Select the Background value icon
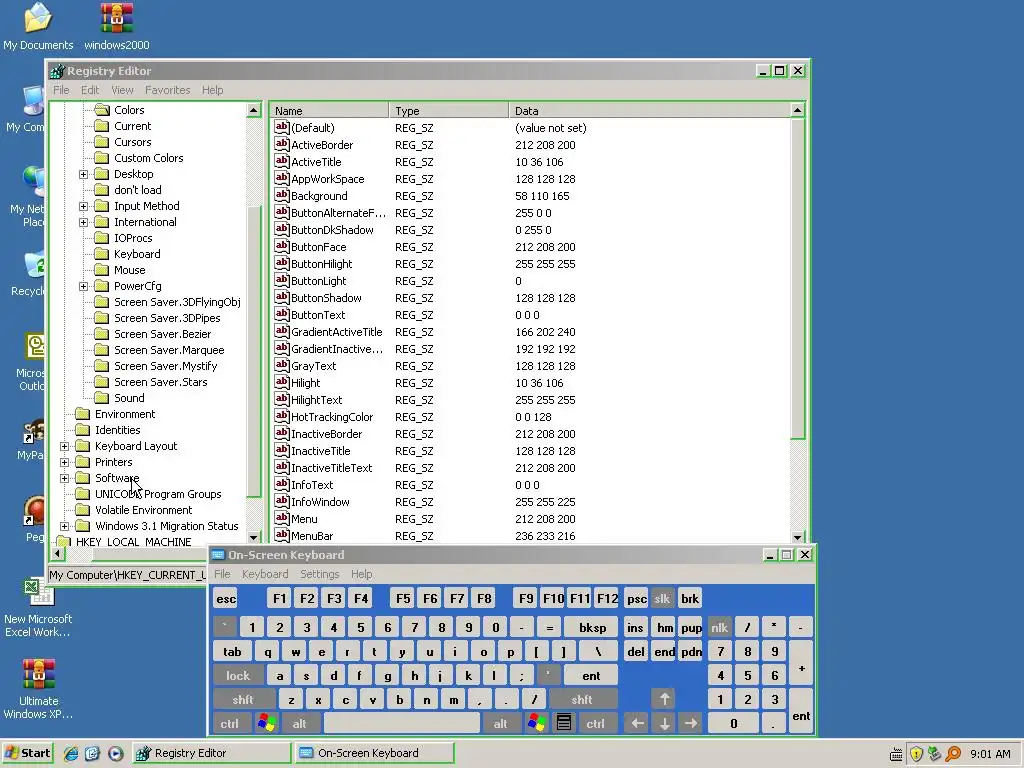1024x768 pixels. click(x=281, y=195)
